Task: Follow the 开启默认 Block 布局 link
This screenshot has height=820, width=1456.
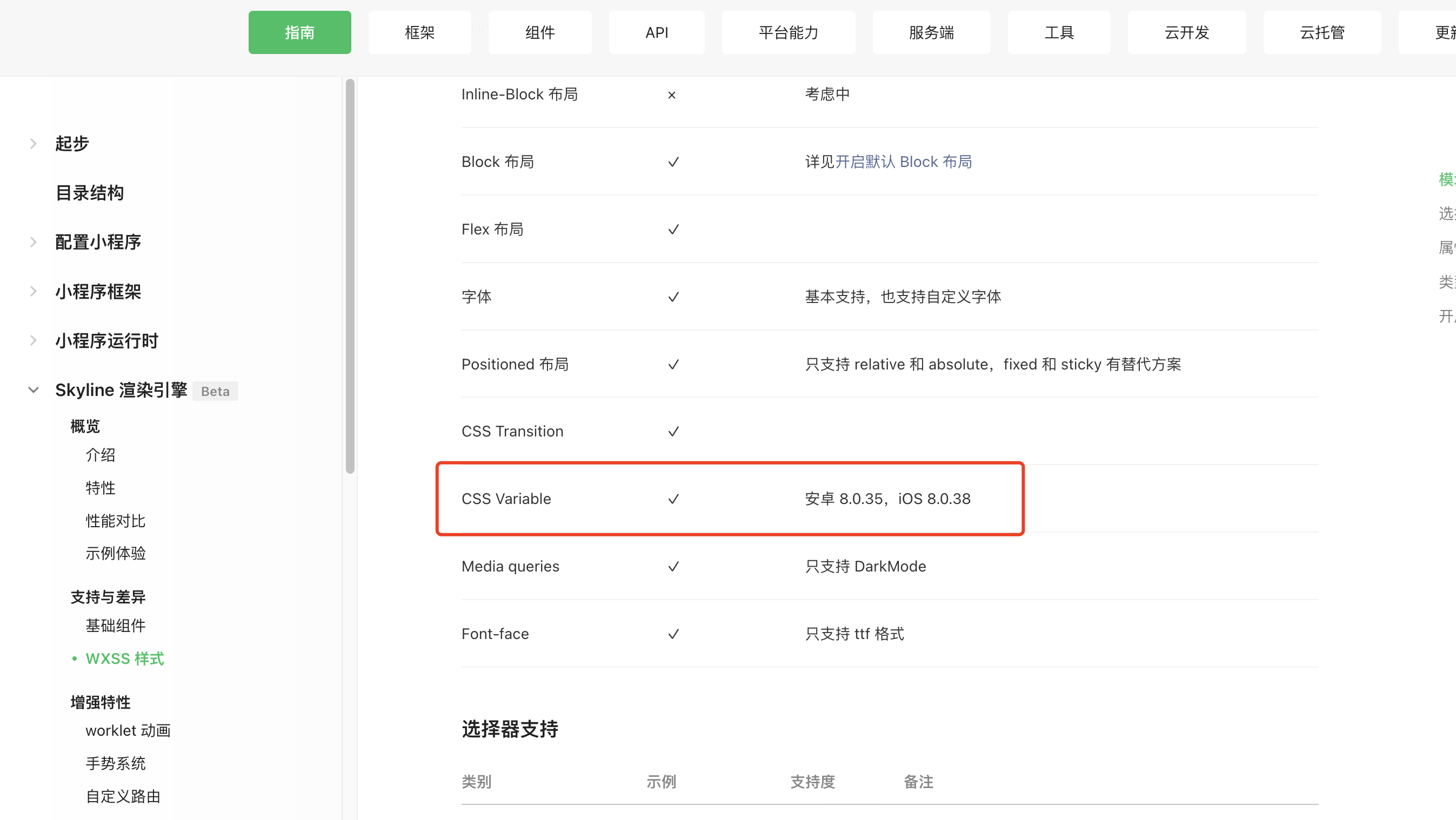Action: click(903, 162)
